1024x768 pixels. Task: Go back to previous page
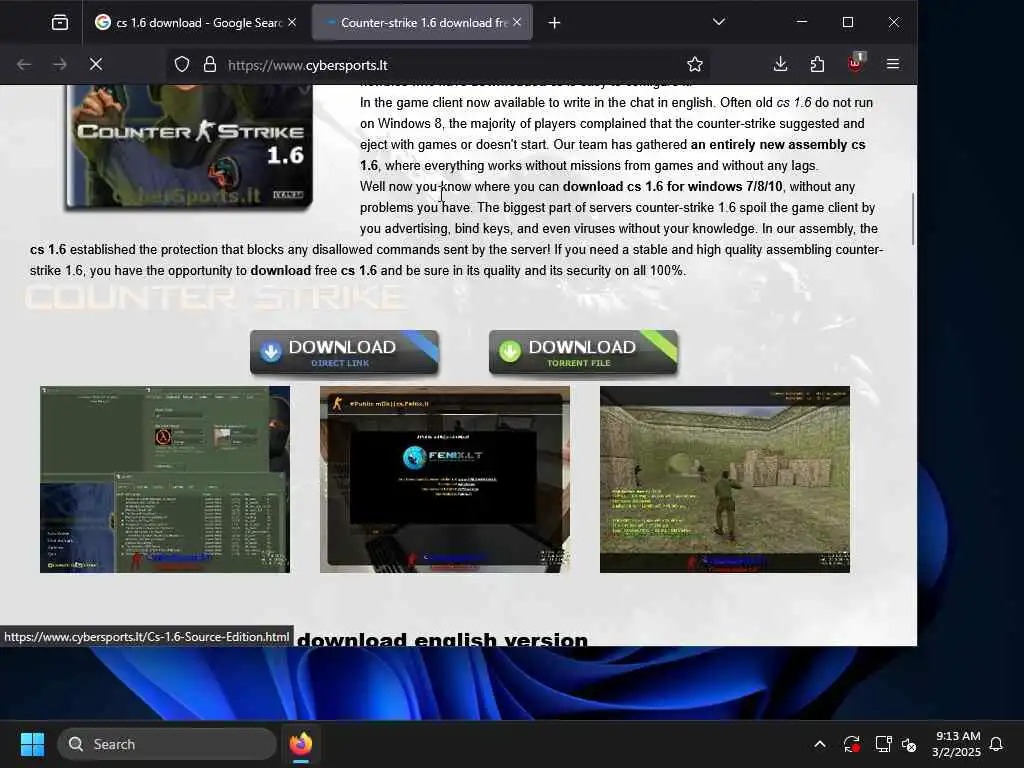24,64
